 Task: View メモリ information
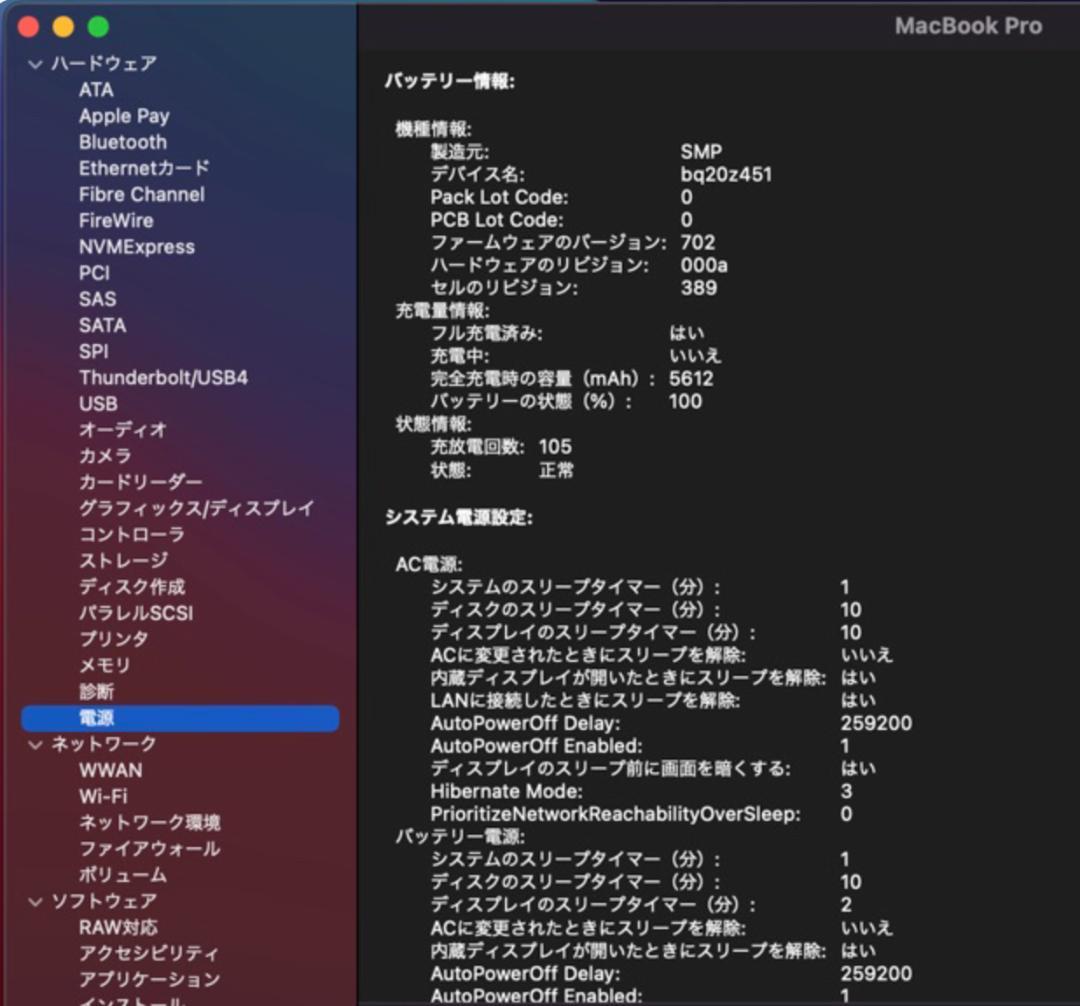[x=100, y=665]
